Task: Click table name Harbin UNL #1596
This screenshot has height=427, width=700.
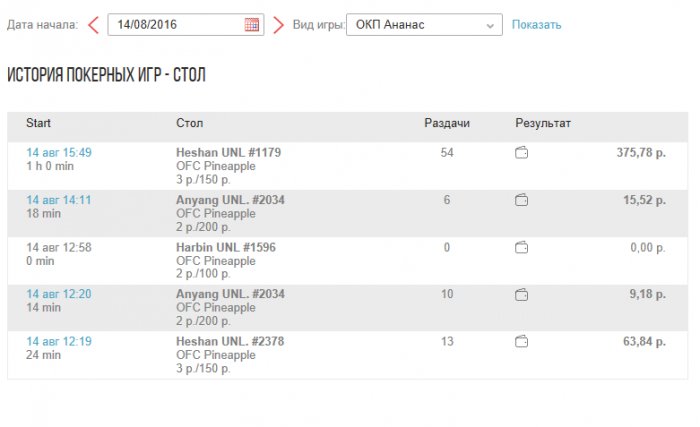Action: (x=226, y=247)
